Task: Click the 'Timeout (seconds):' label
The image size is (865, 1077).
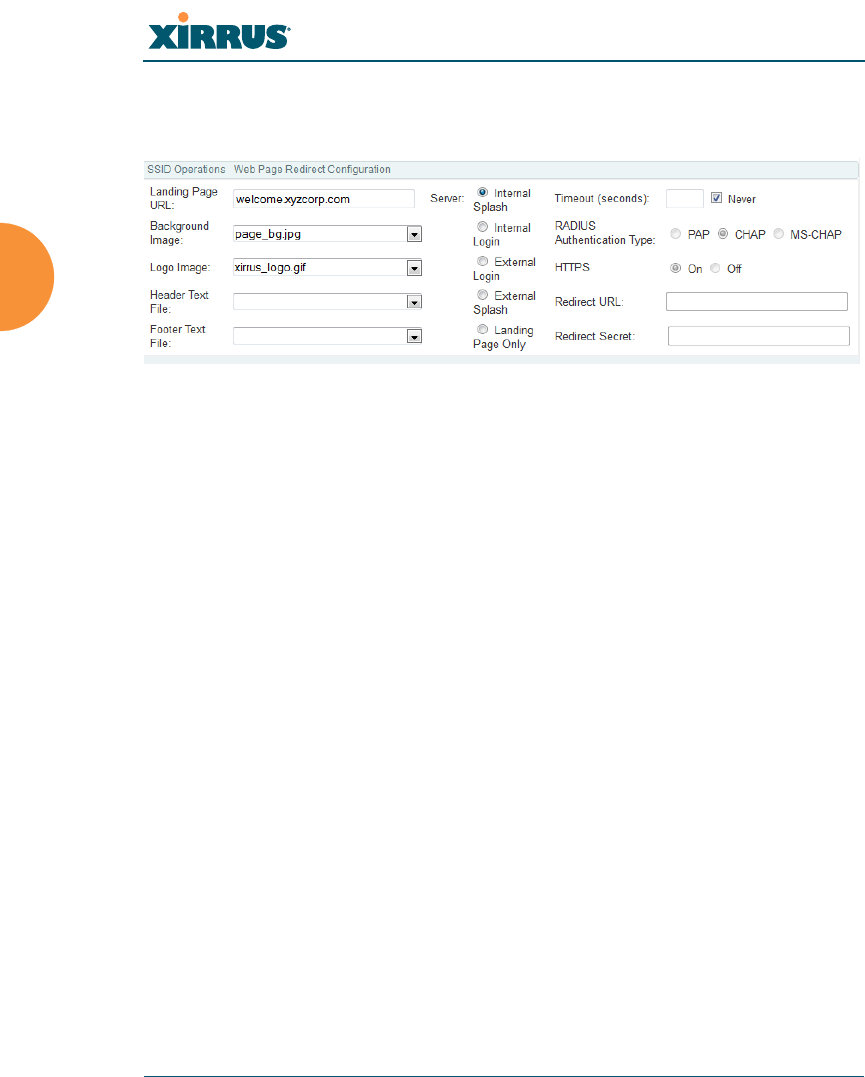Action: (x=602, y=199)
